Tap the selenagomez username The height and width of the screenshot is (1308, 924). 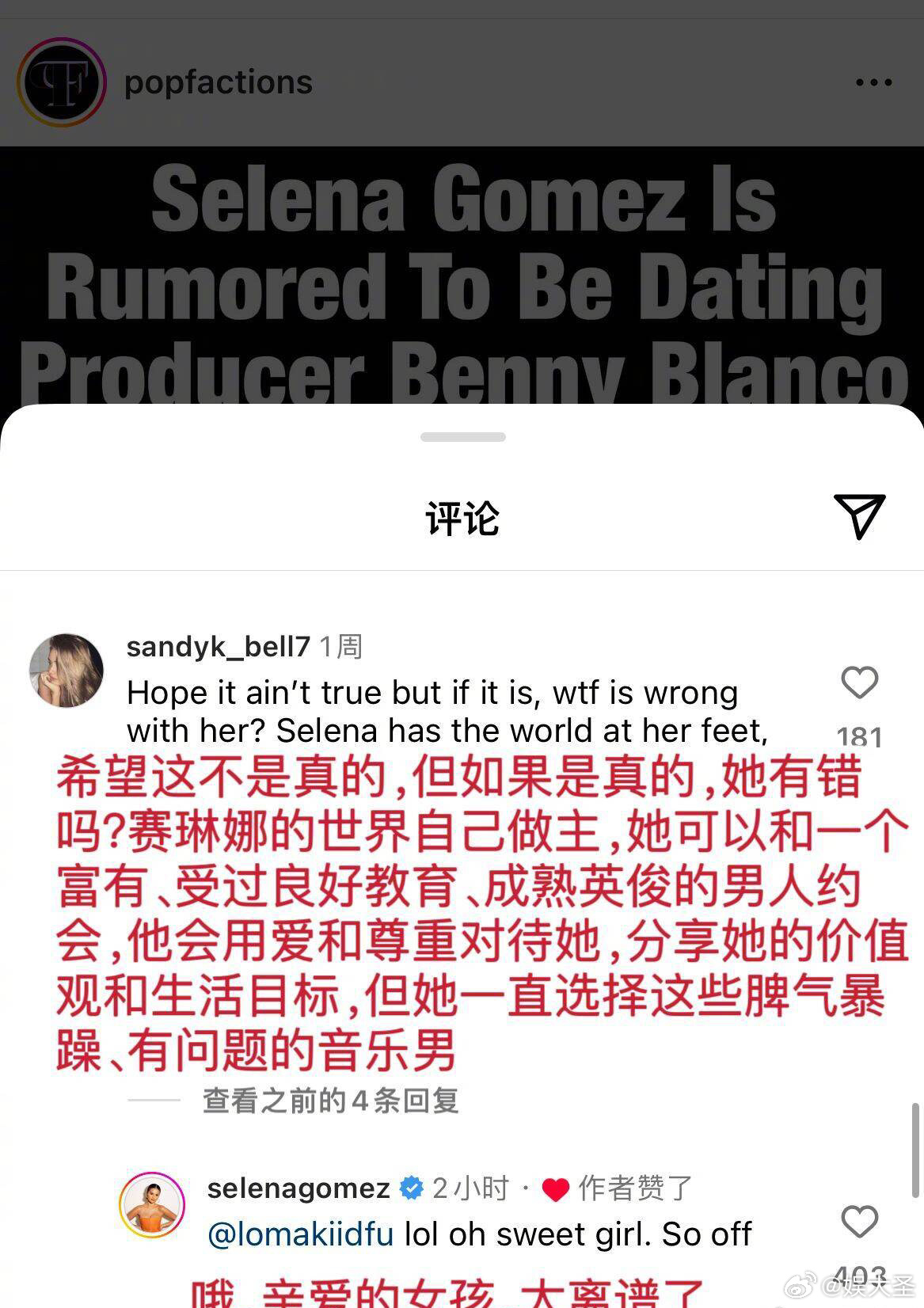pos(298,1188)
